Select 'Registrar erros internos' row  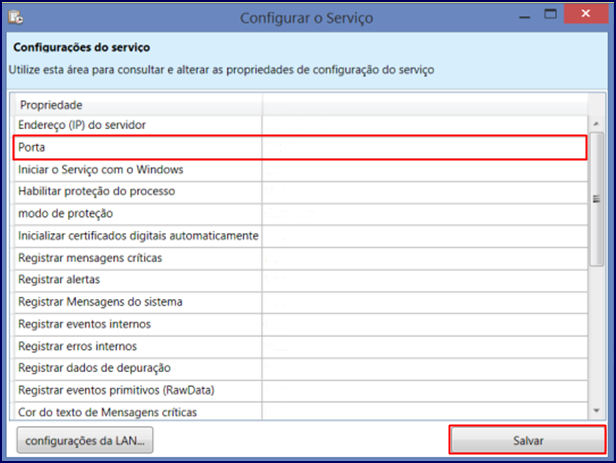[301, 346]
